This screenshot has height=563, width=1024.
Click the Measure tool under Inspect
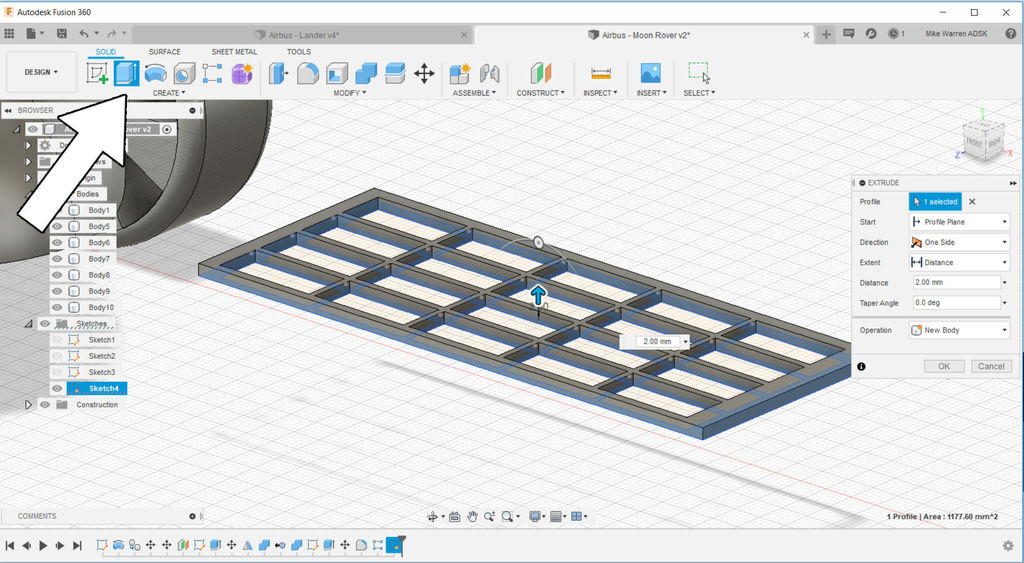600,74
